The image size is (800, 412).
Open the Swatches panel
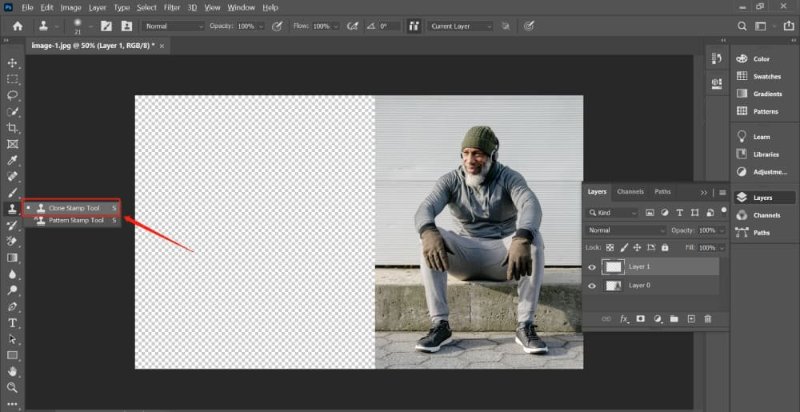pyautogui.click(x=767, y=76)
